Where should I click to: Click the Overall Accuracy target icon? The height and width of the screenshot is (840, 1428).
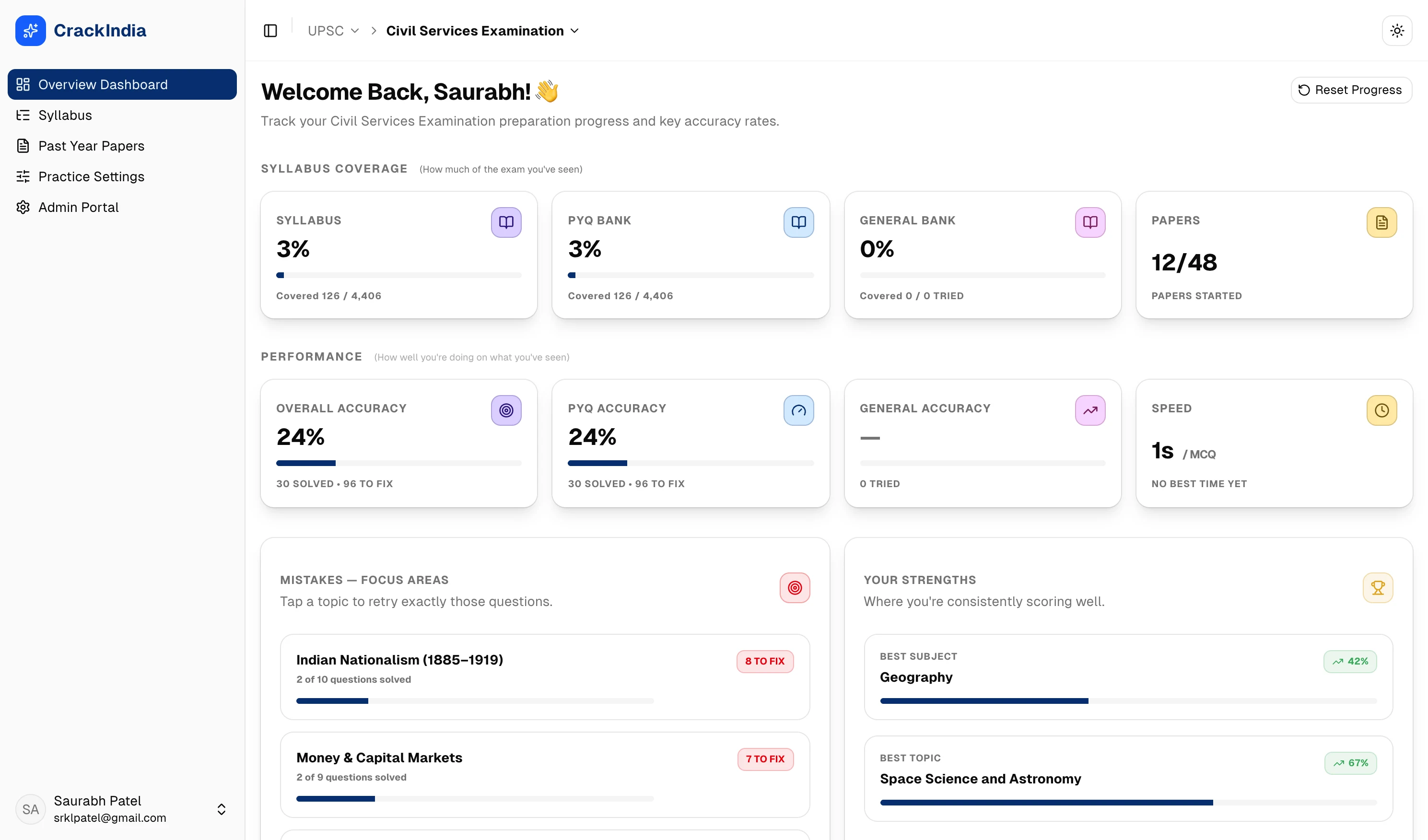click(x=506, y=410)
